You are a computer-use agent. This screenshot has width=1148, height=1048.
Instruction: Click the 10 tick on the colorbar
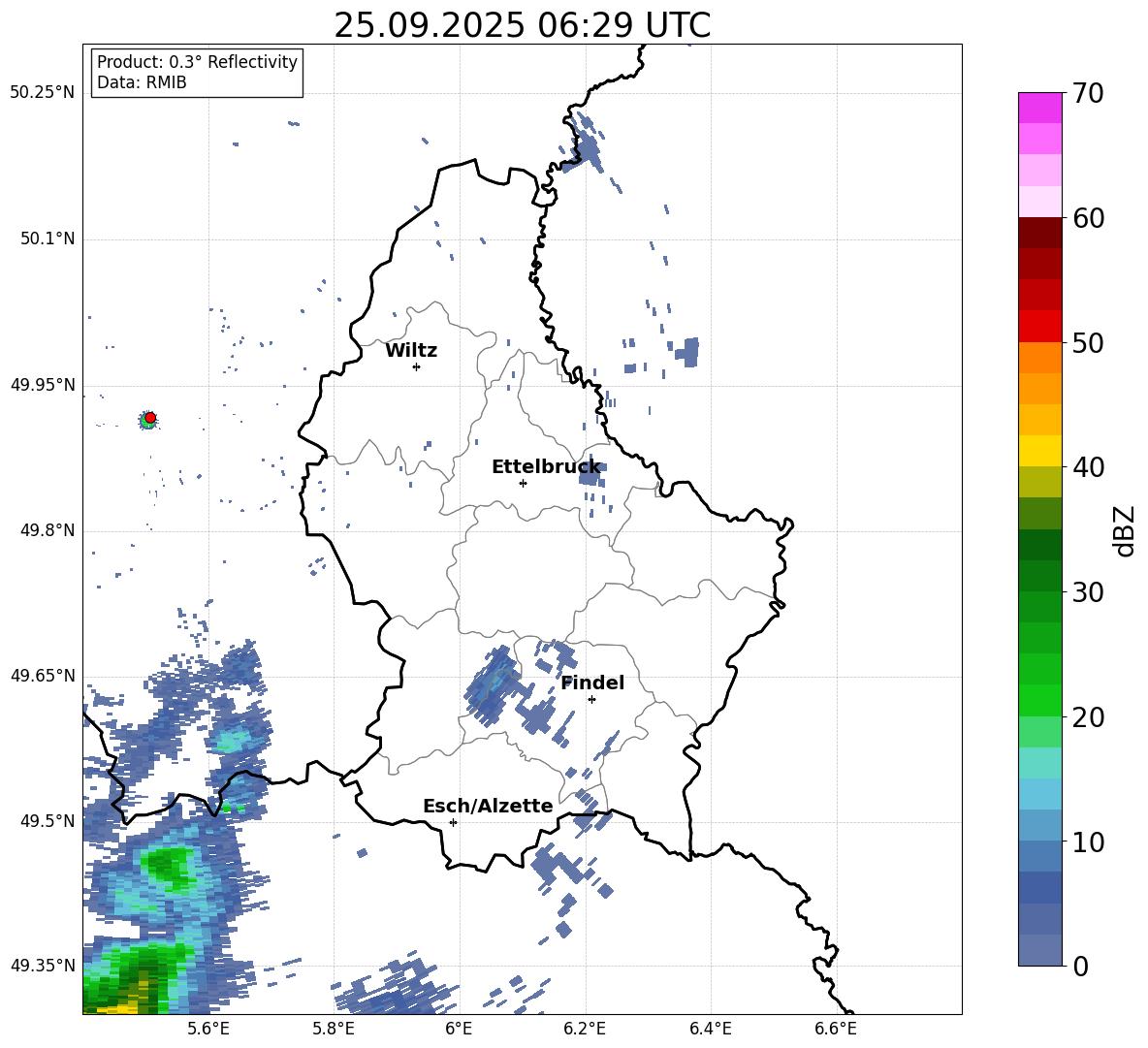(1088, 842)
